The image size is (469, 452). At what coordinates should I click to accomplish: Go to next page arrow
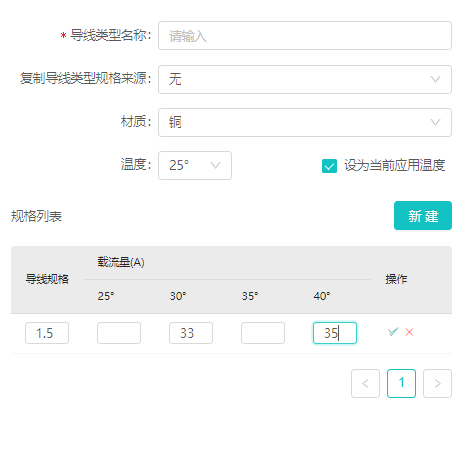coord(437,383)
